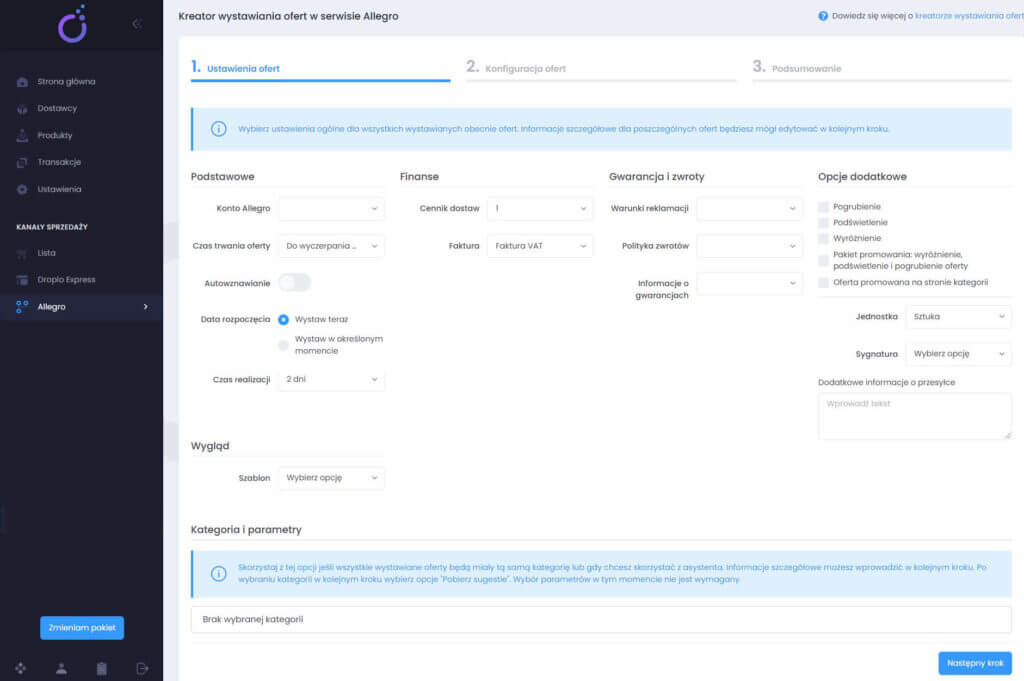Viewport: 1024px width, 681px height.
Task: Click the Ustawienia gear icon
Action: tap(22, 189)
